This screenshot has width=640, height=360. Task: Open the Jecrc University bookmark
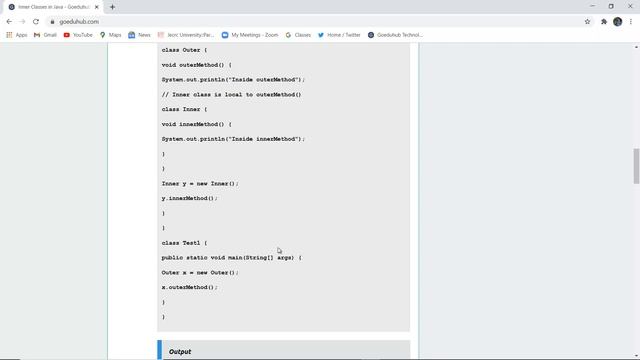tap(186, 35)
